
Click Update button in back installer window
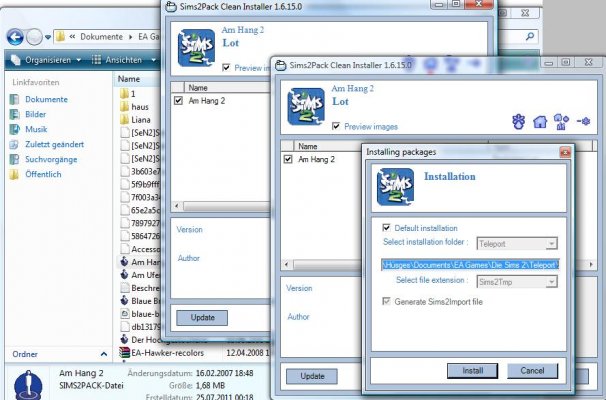coord(202,317)
